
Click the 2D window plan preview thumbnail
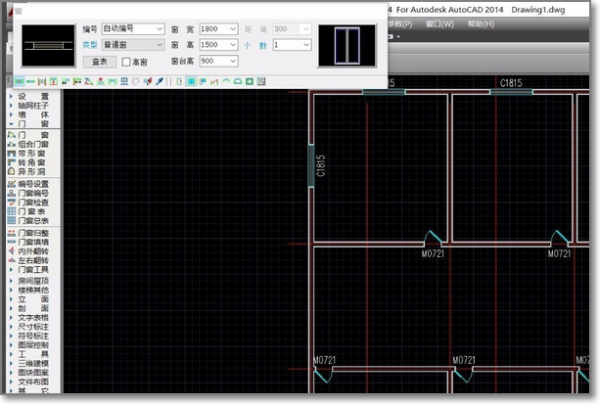click(x=46, y=45)
